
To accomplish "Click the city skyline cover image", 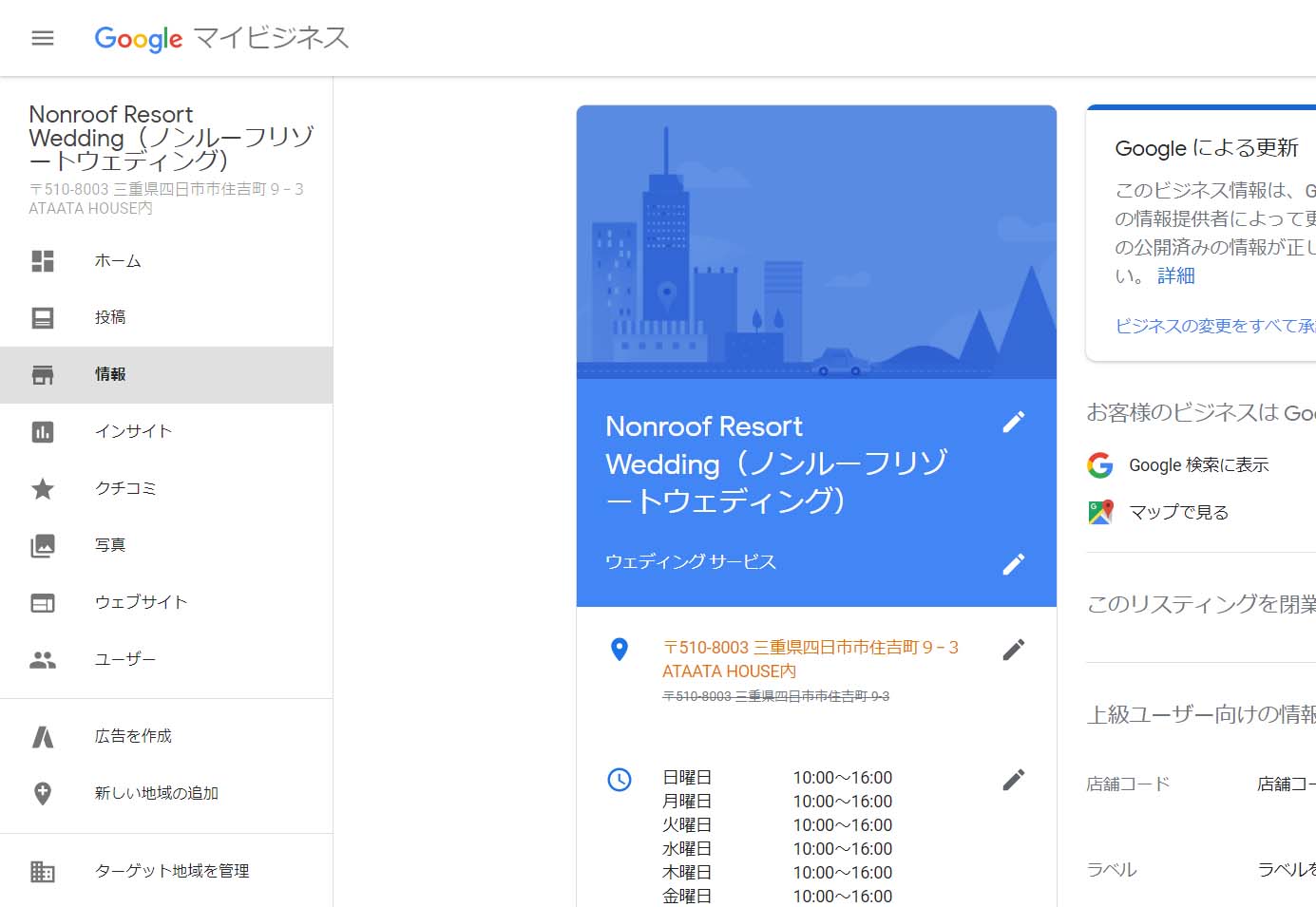I will pos(816,242).
